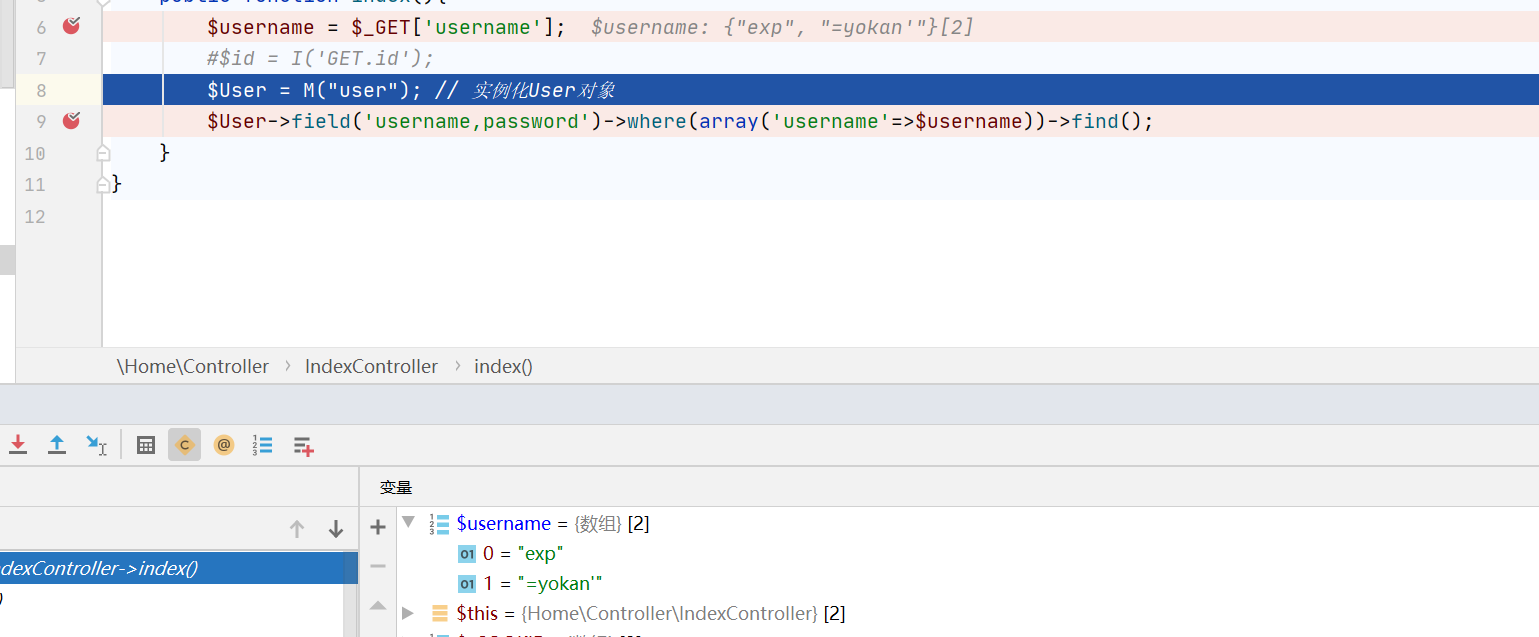Image resolution: width=1539 pixels, height=637 pixels.
Task: Open the Evaluate Expression calculator icon
Action: (x=146, y=445)
